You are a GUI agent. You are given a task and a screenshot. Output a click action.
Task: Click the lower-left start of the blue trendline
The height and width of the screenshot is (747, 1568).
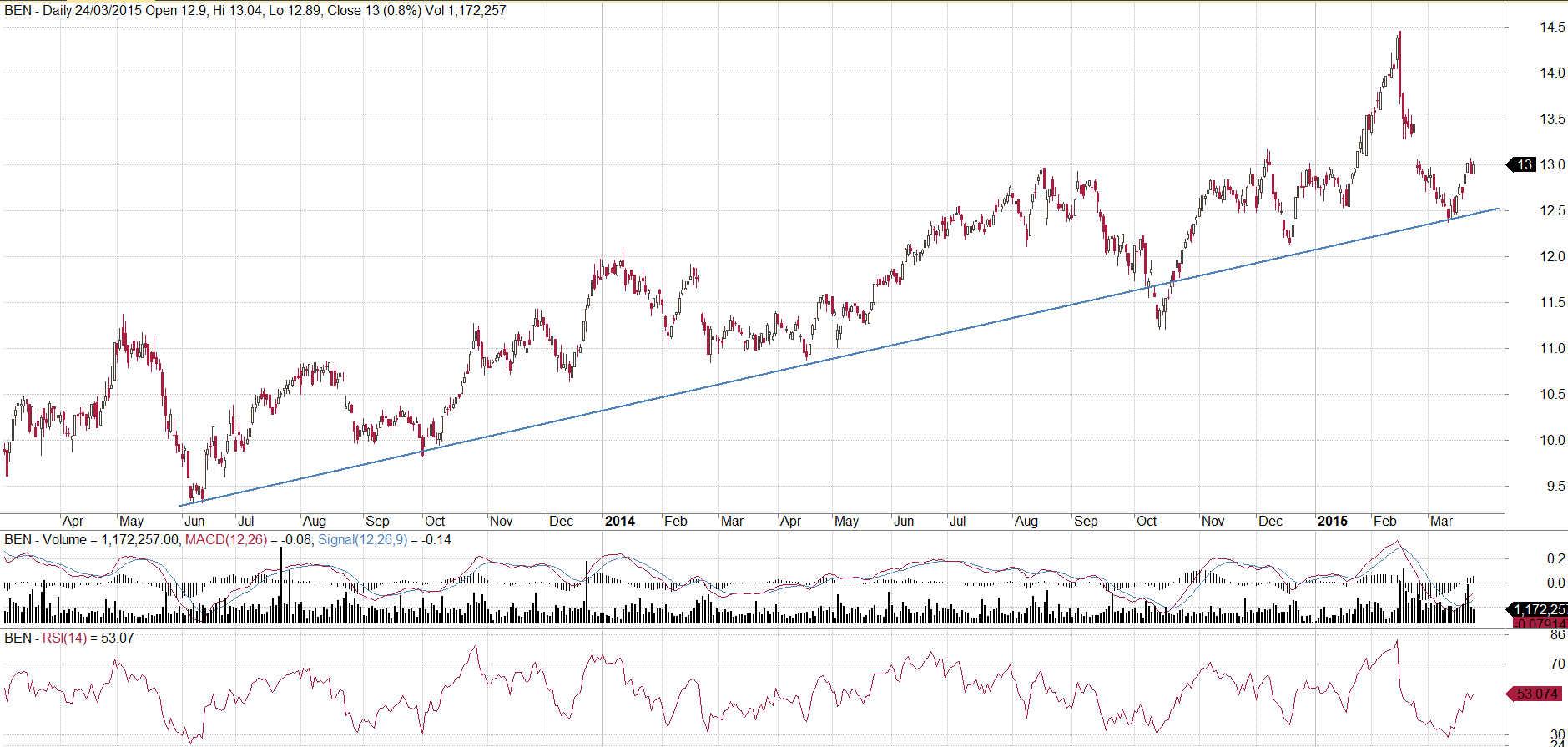(x=181, y=505)
